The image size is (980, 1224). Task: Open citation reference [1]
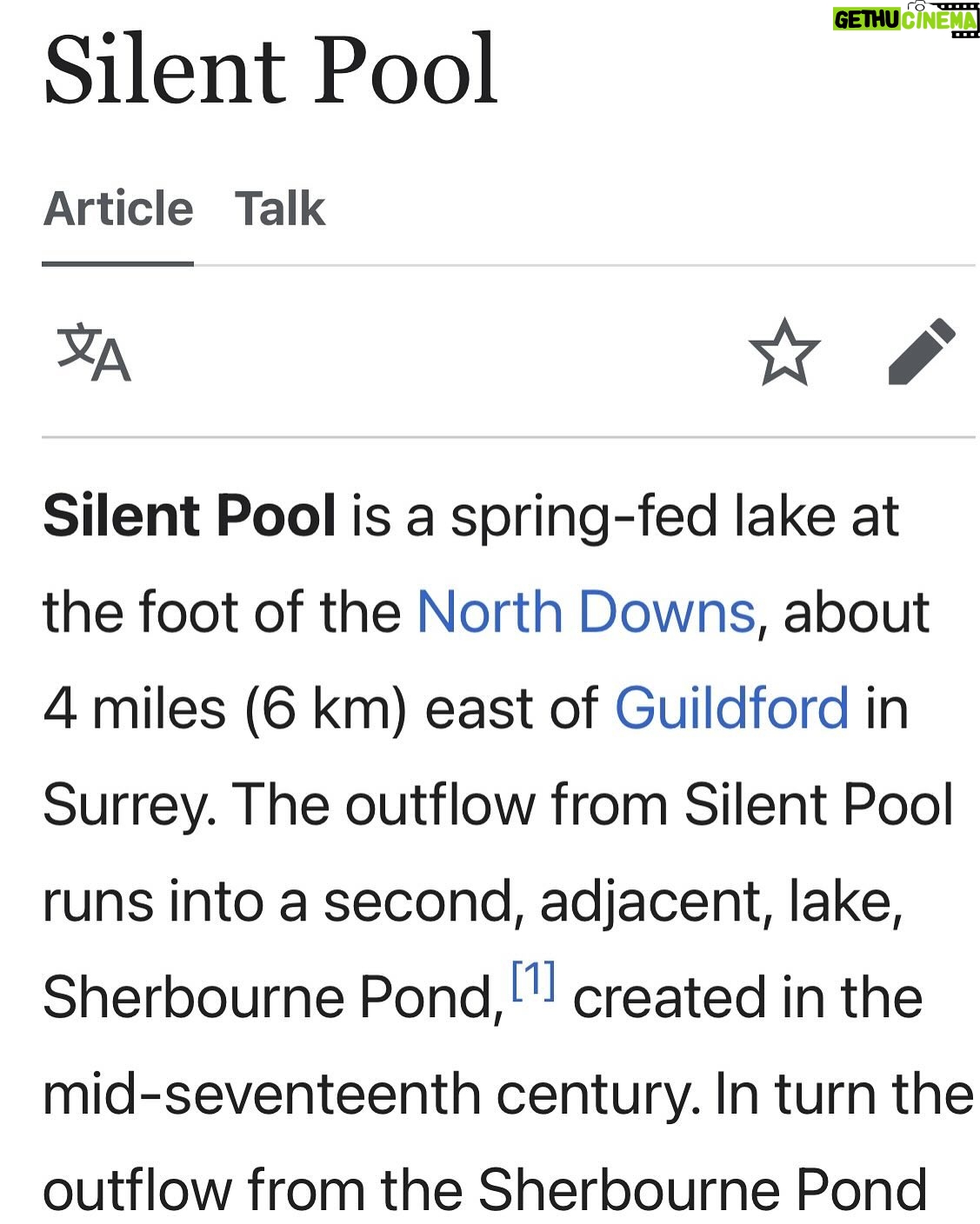click(x=533, y=980)
